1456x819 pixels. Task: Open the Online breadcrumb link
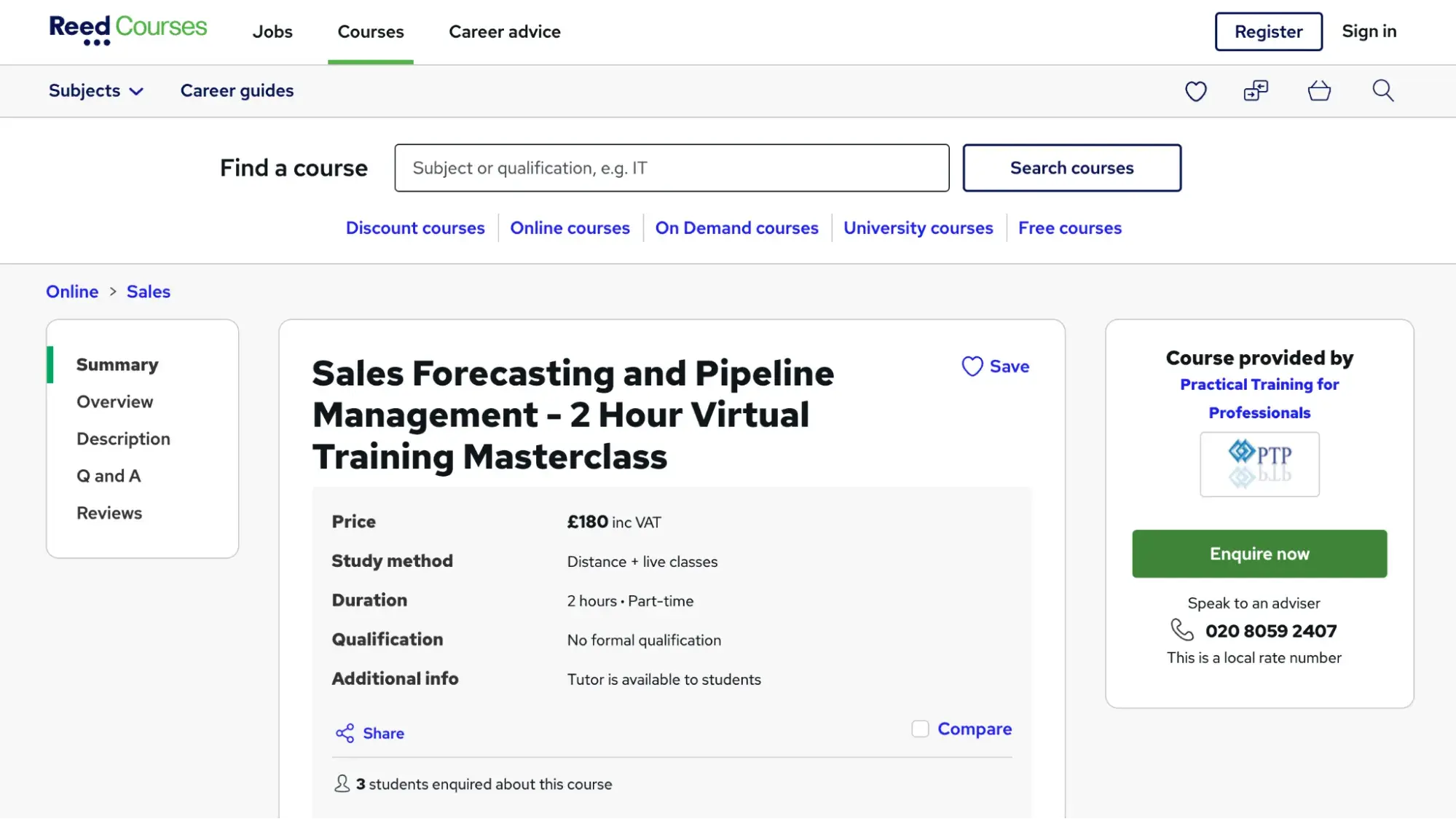(x=71, y=291)
